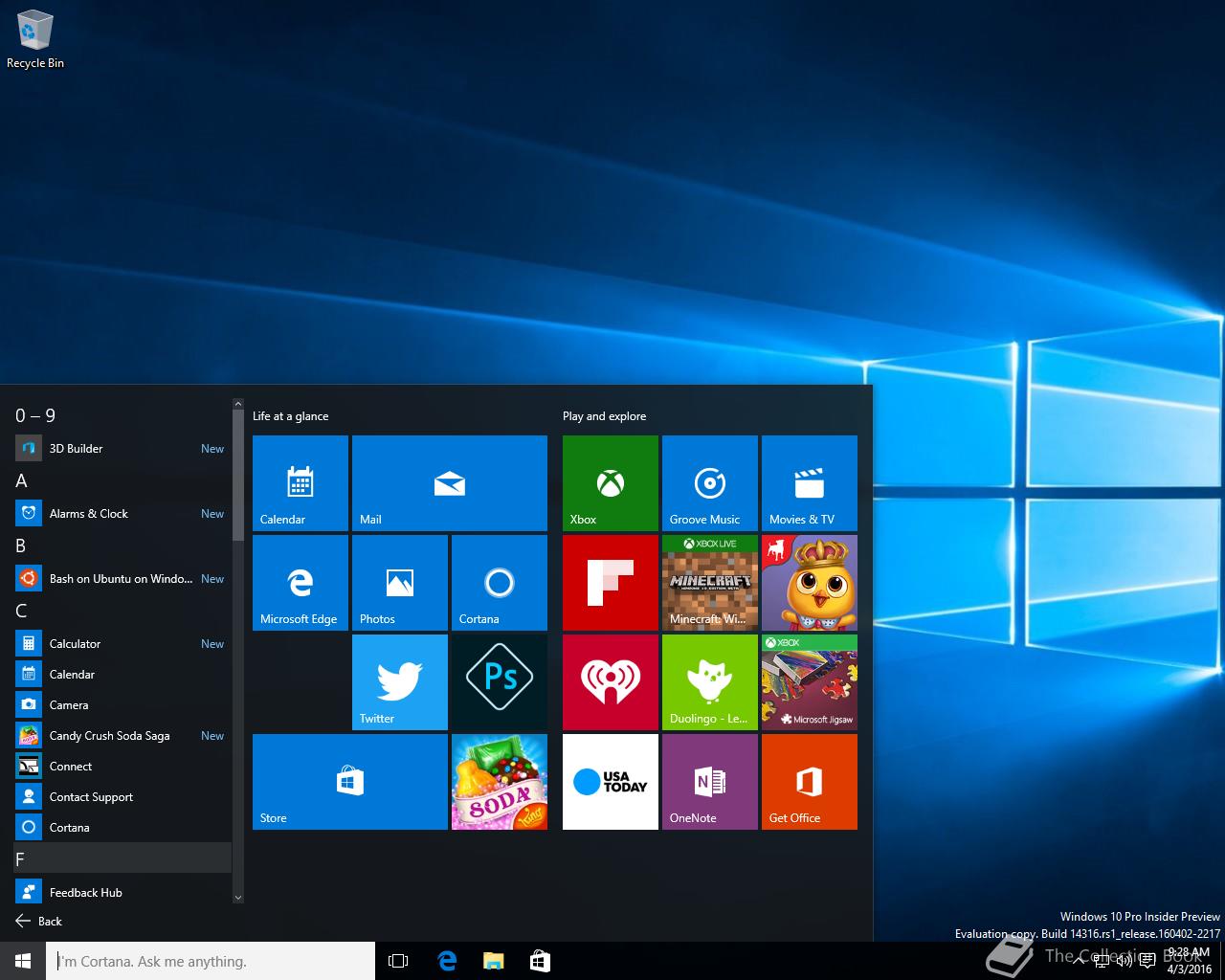
Task: Open the Store tile
Action: (x=350, y=782)
